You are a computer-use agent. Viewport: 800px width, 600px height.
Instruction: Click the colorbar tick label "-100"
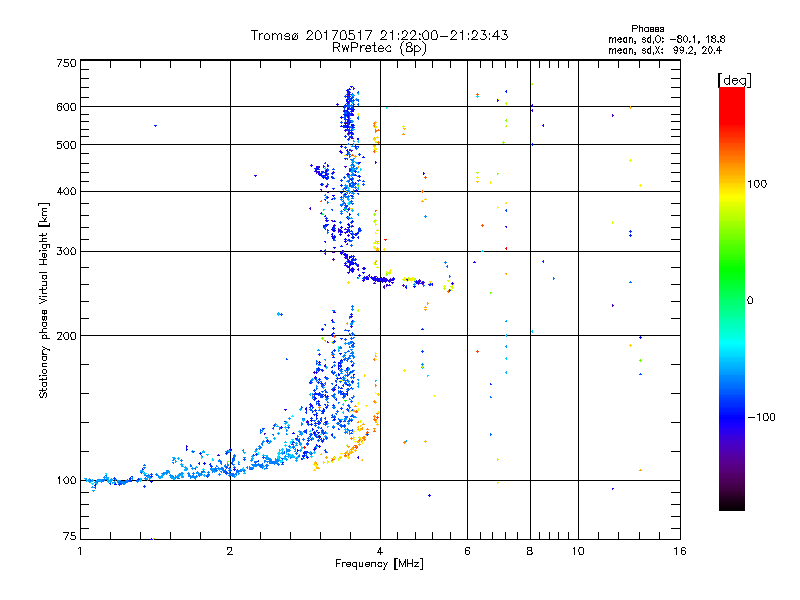[761, 417]
